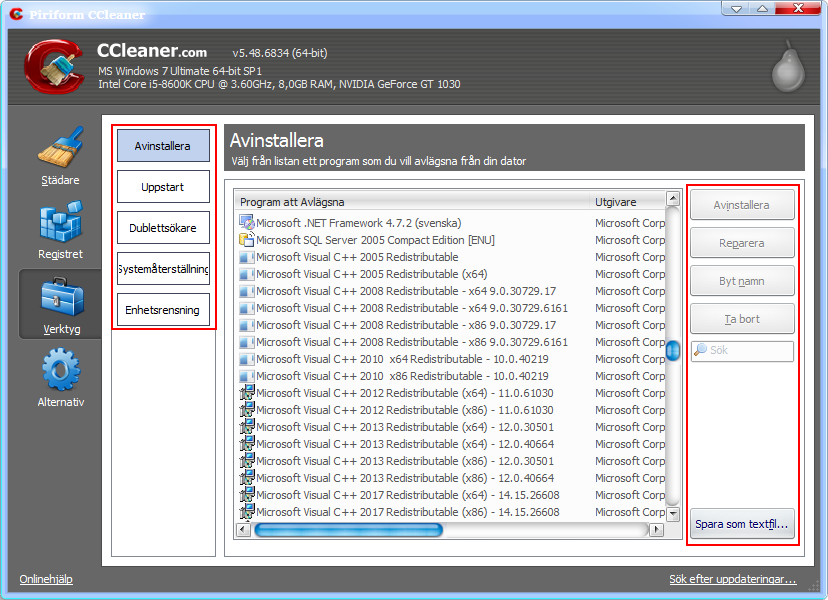Image resolution: width=828 pixels, height=600 pixels.
Task: Open the Städare cleaner section icon
Action: click(61, 147)
